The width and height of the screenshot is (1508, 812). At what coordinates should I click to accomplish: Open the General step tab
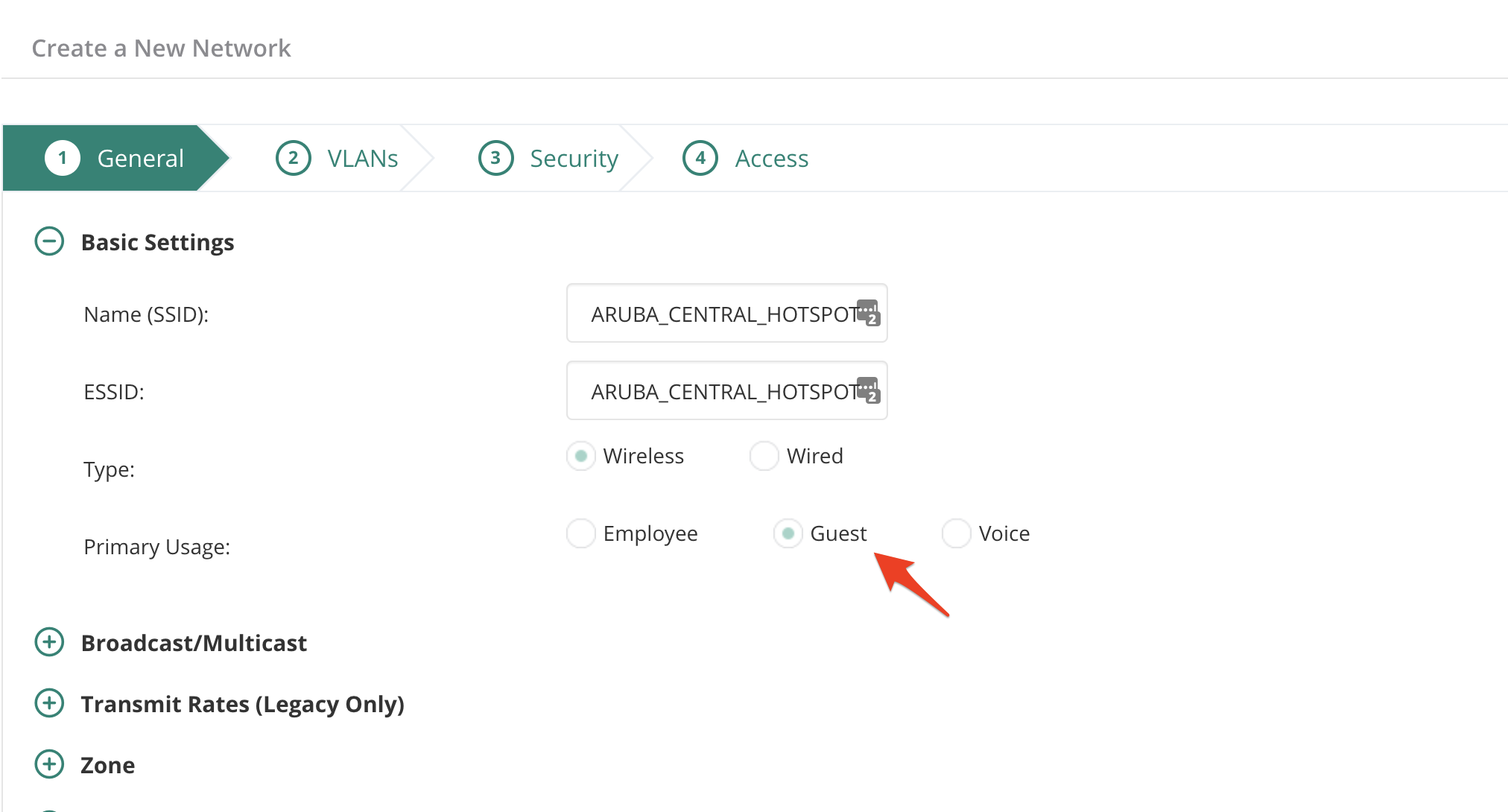(x=115, y=158)
